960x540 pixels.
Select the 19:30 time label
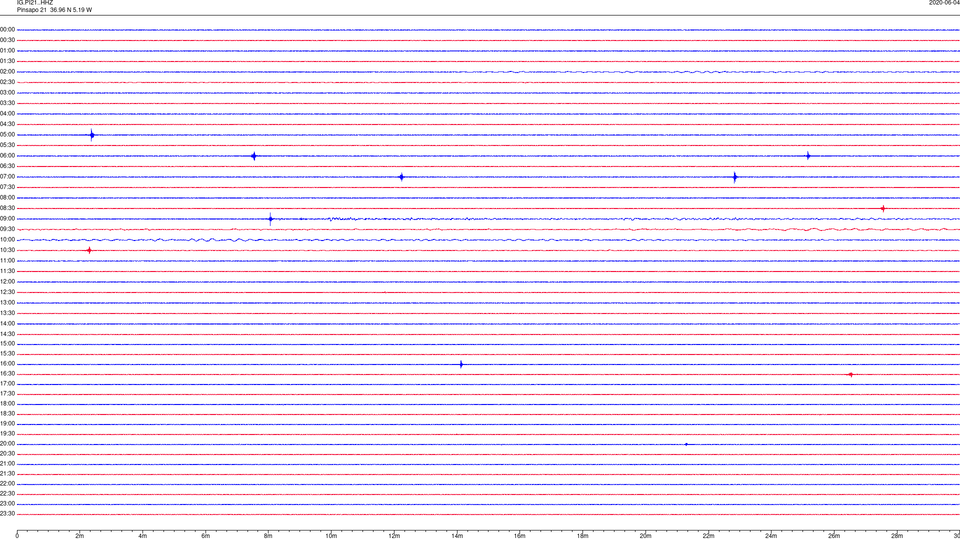[7, 433]
